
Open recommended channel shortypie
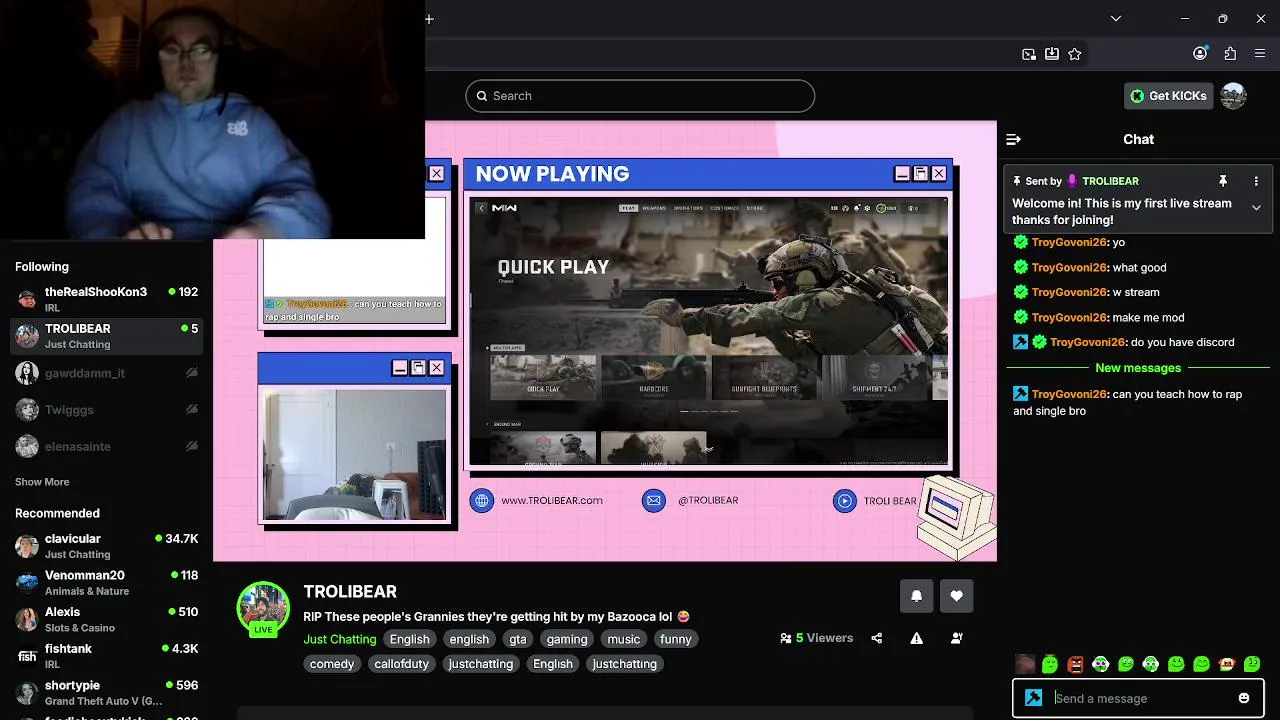click(107, 693)
